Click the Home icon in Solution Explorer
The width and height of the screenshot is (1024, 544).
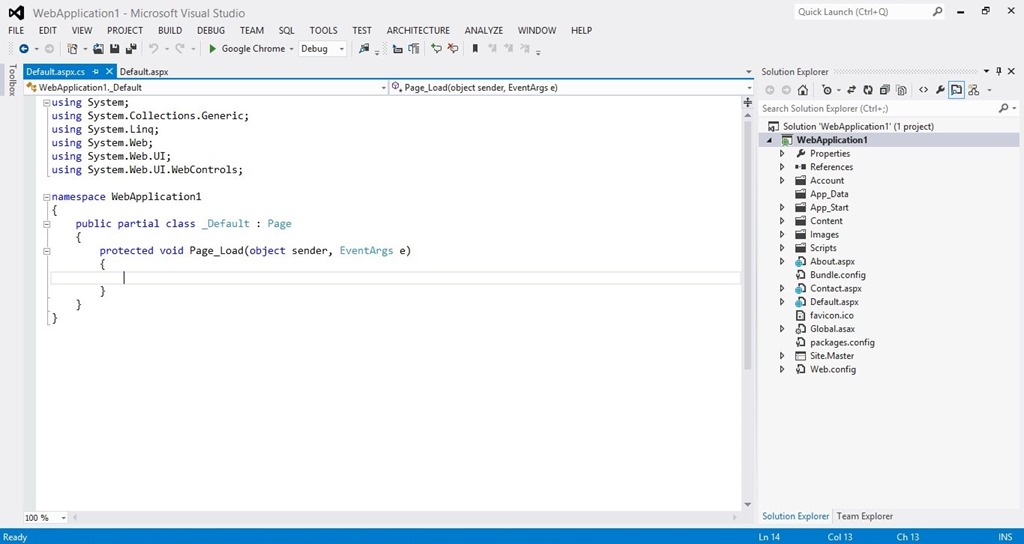click(803, 90)
